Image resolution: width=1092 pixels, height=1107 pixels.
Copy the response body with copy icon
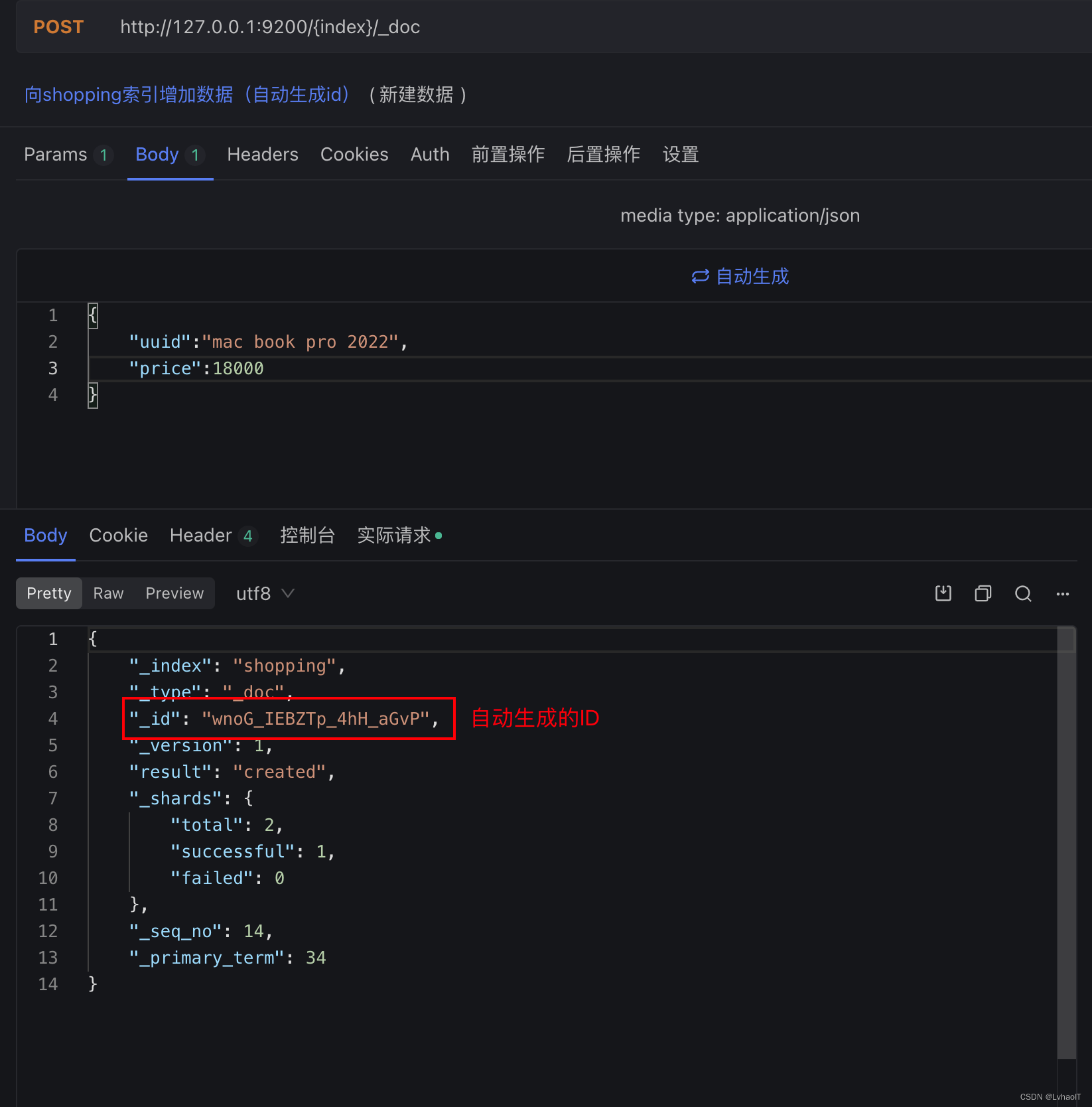[x=983, y=593]
